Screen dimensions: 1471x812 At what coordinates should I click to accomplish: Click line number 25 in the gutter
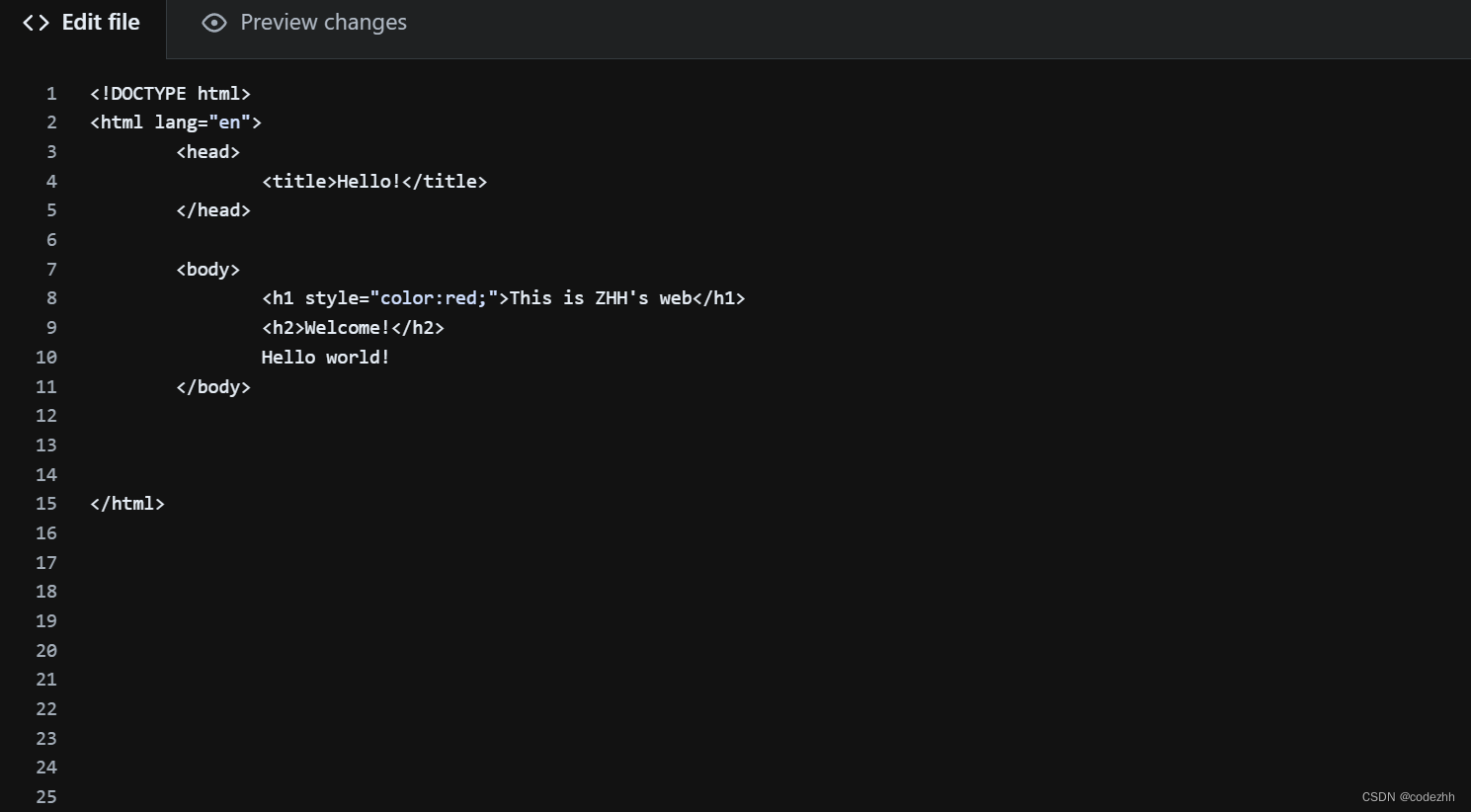coord(45,796)
